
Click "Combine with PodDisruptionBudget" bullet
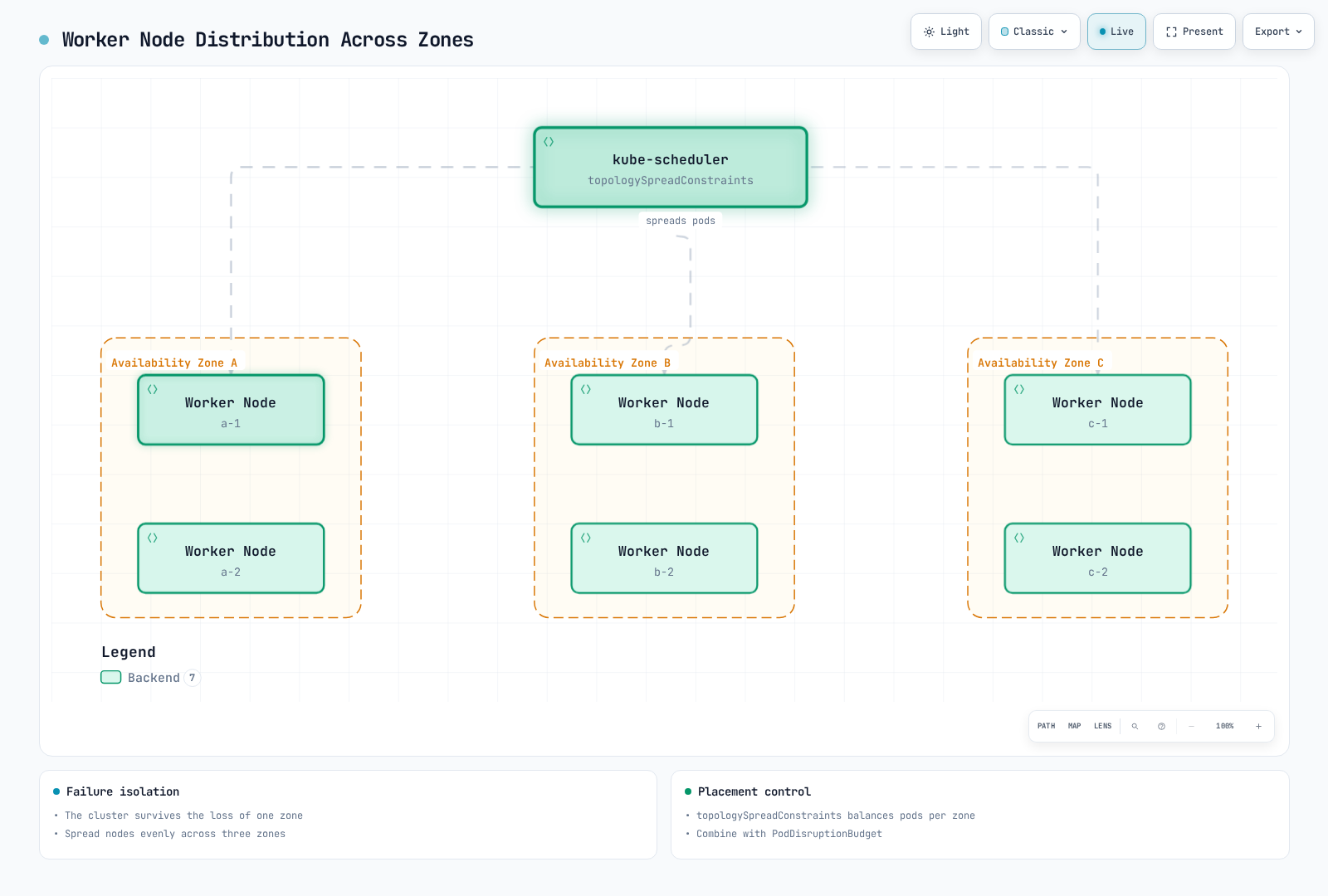coord(789,834)
